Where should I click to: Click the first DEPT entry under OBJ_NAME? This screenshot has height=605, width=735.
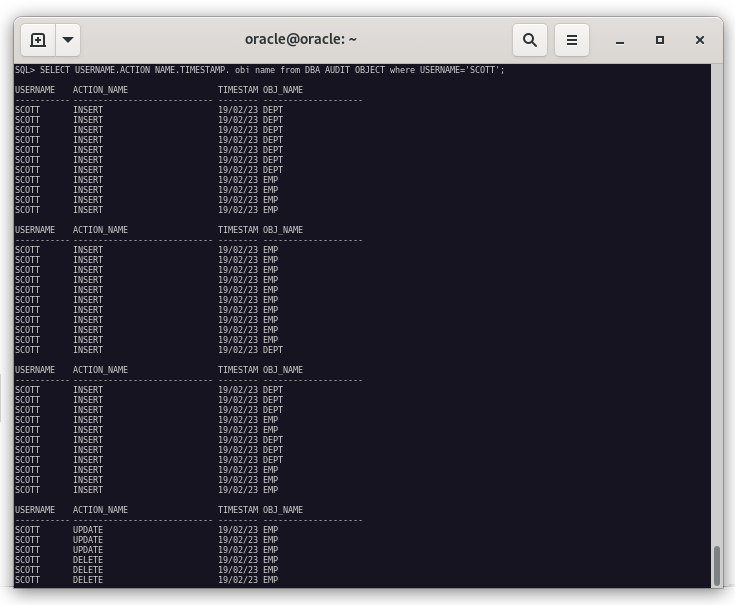tap(273, 110)
